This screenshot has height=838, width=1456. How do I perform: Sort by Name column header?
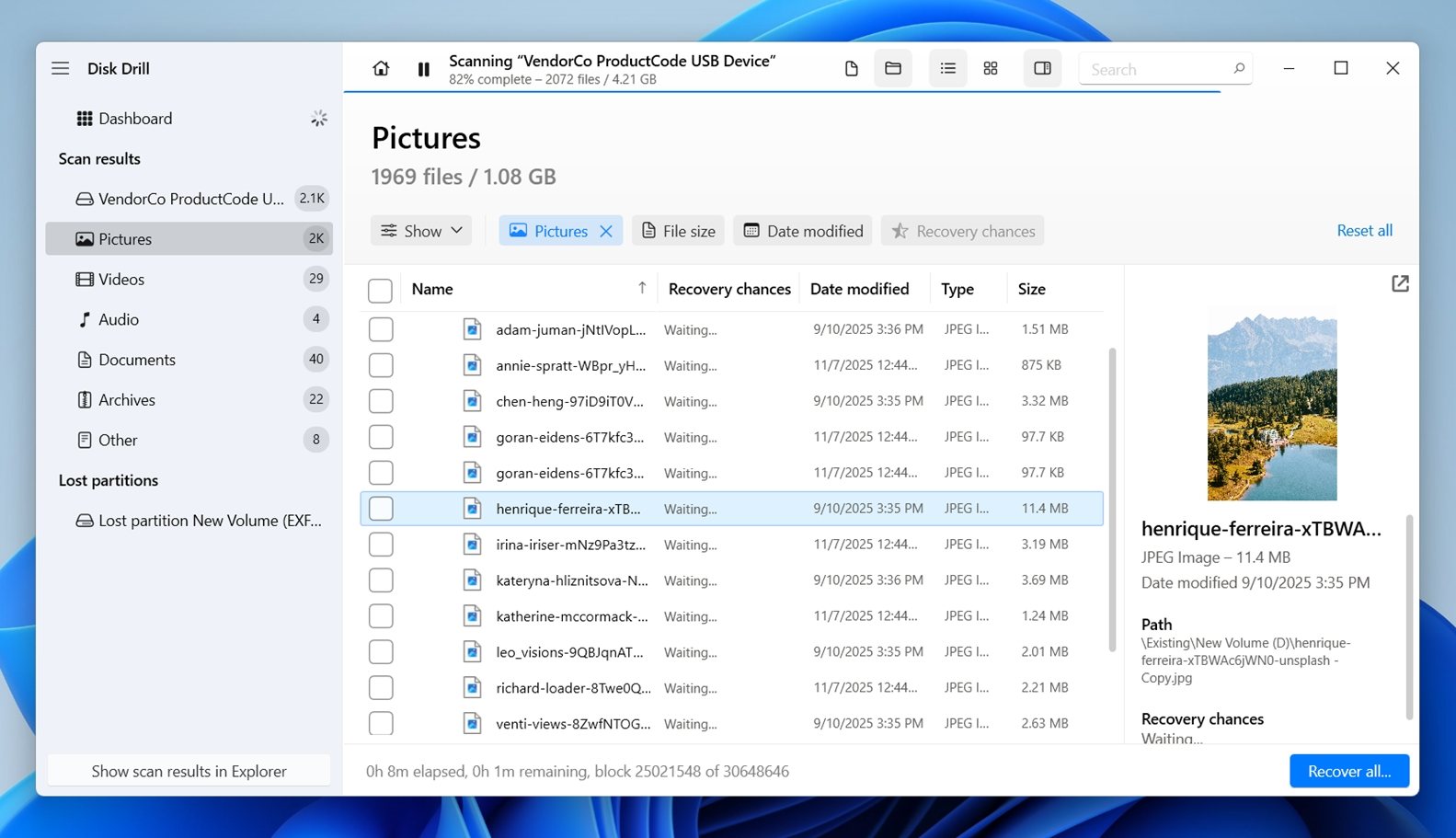[432, 289]
